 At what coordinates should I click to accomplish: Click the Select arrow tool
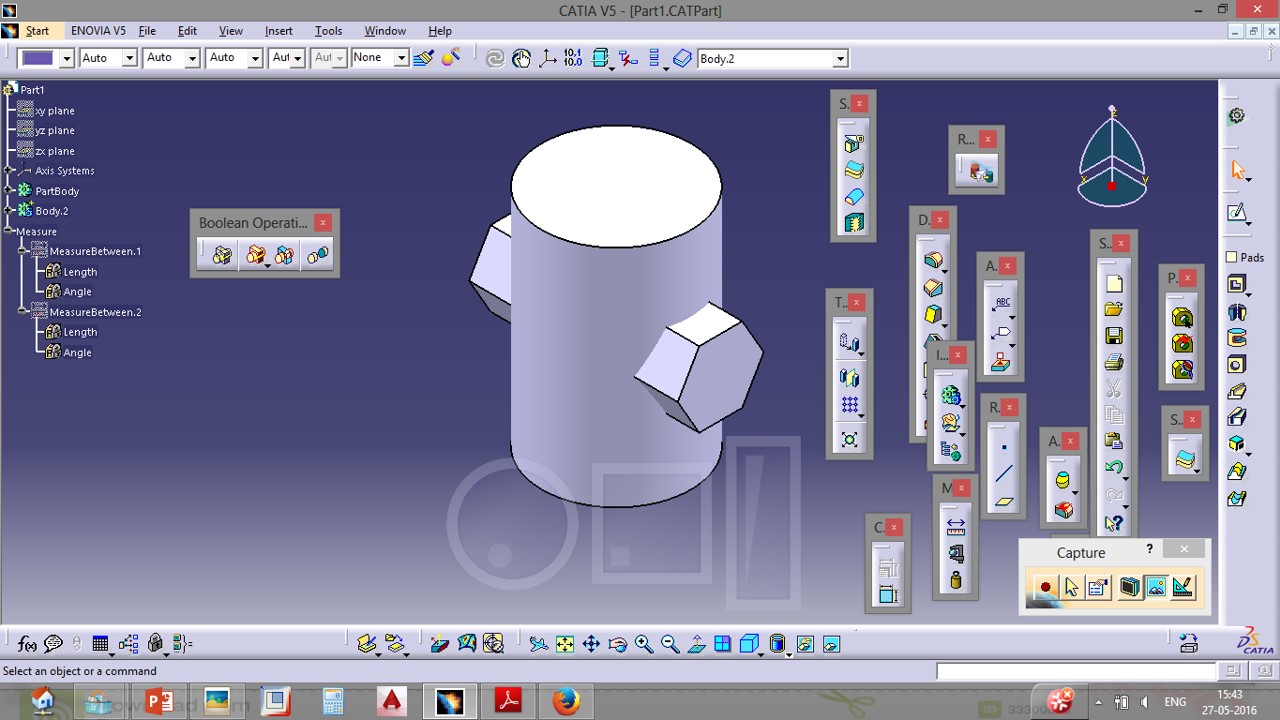pos(1238,171)
